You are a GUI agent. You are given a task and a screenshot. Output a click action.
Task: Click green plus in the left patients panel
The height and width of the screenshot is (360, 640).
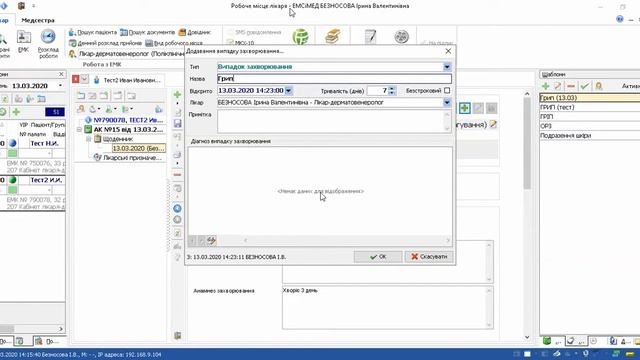pyautogui.click(x=16, y=111)
